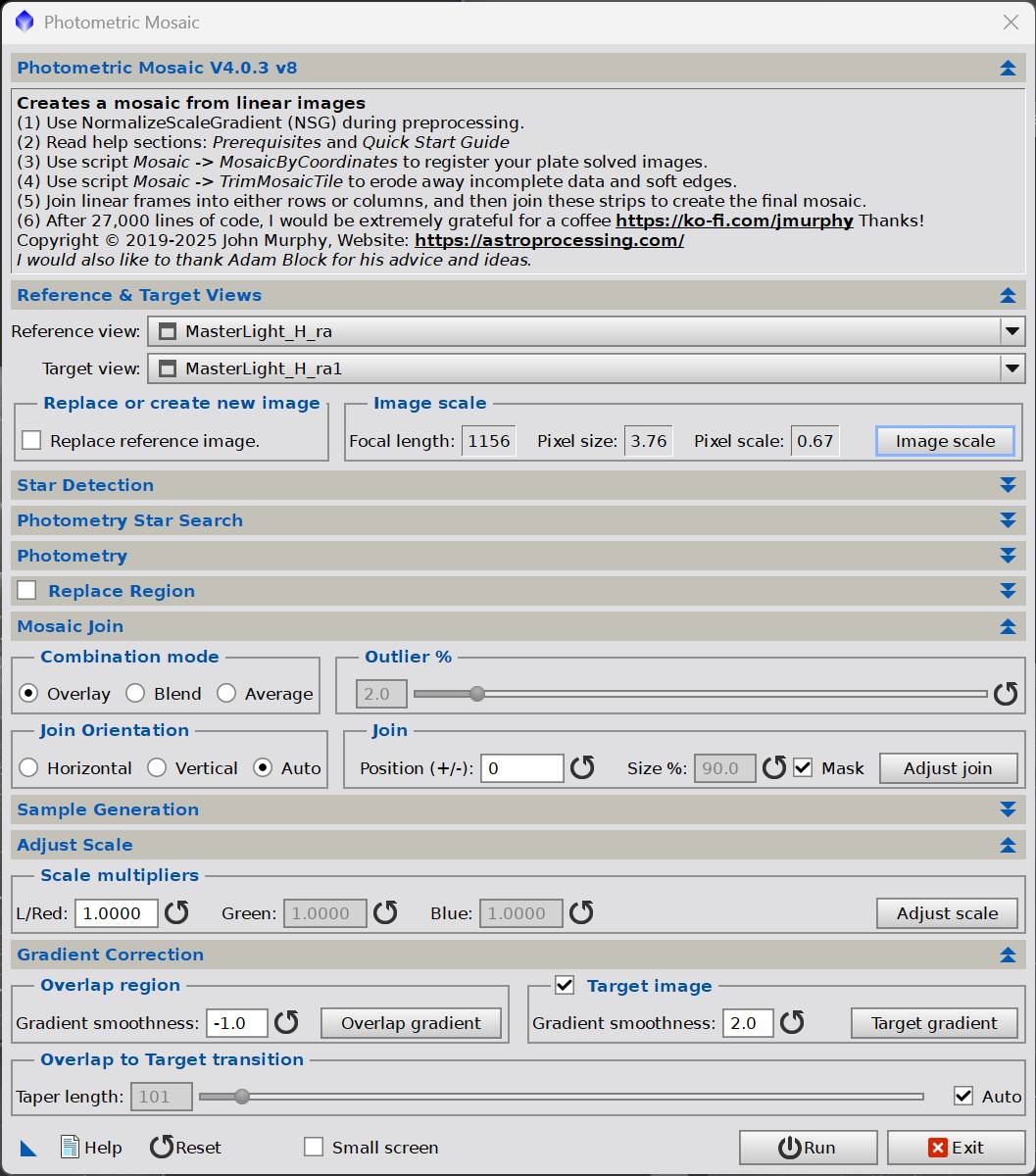This screenshot has width=1036, height=1176.
Task: Click the Adjust join button
Action: pyautogui.click(x=948, y=768)
